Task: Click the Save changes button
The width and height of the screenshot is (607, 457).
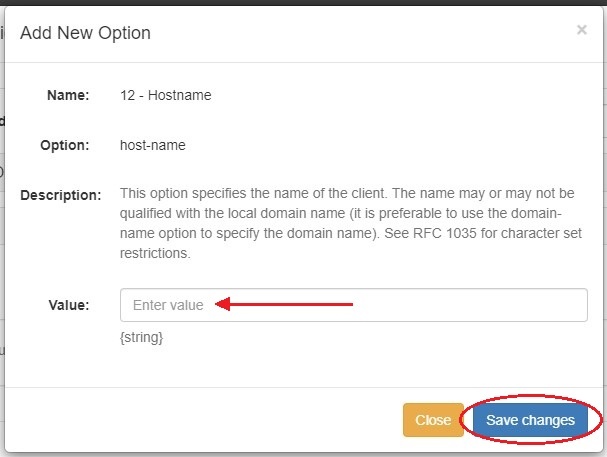Action: (x=530, y=420)
